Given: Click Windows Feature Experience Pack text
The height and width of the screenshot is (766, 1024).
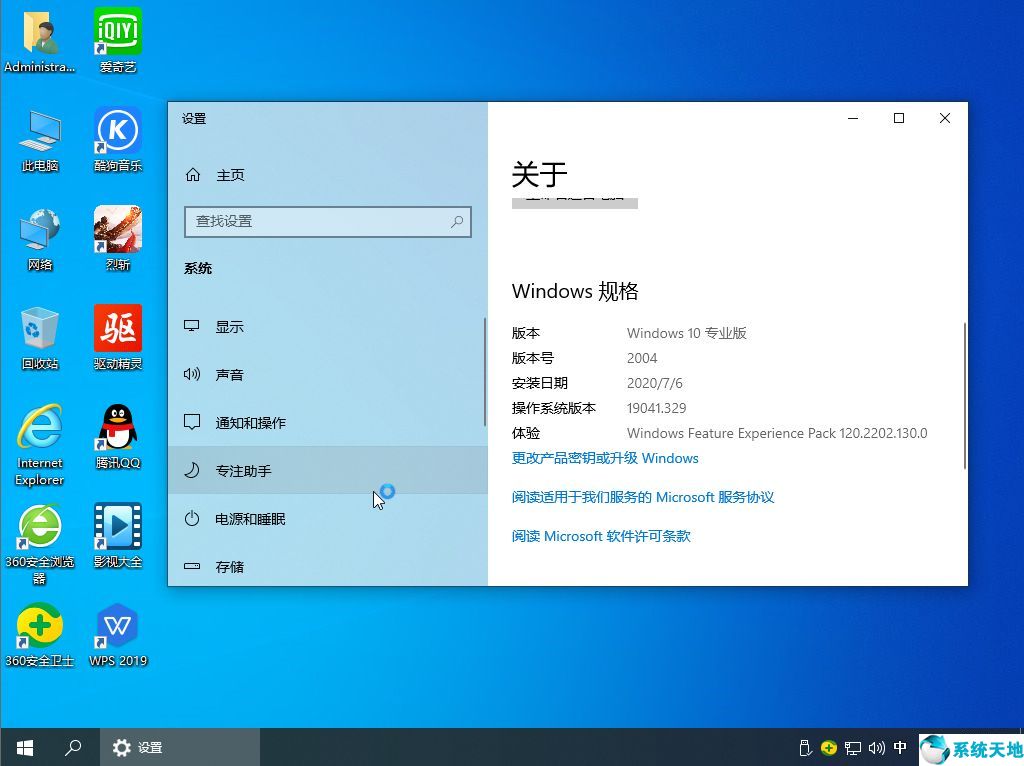Looking at the screenshot, I should pyautogui.click(x=777, y=433).
